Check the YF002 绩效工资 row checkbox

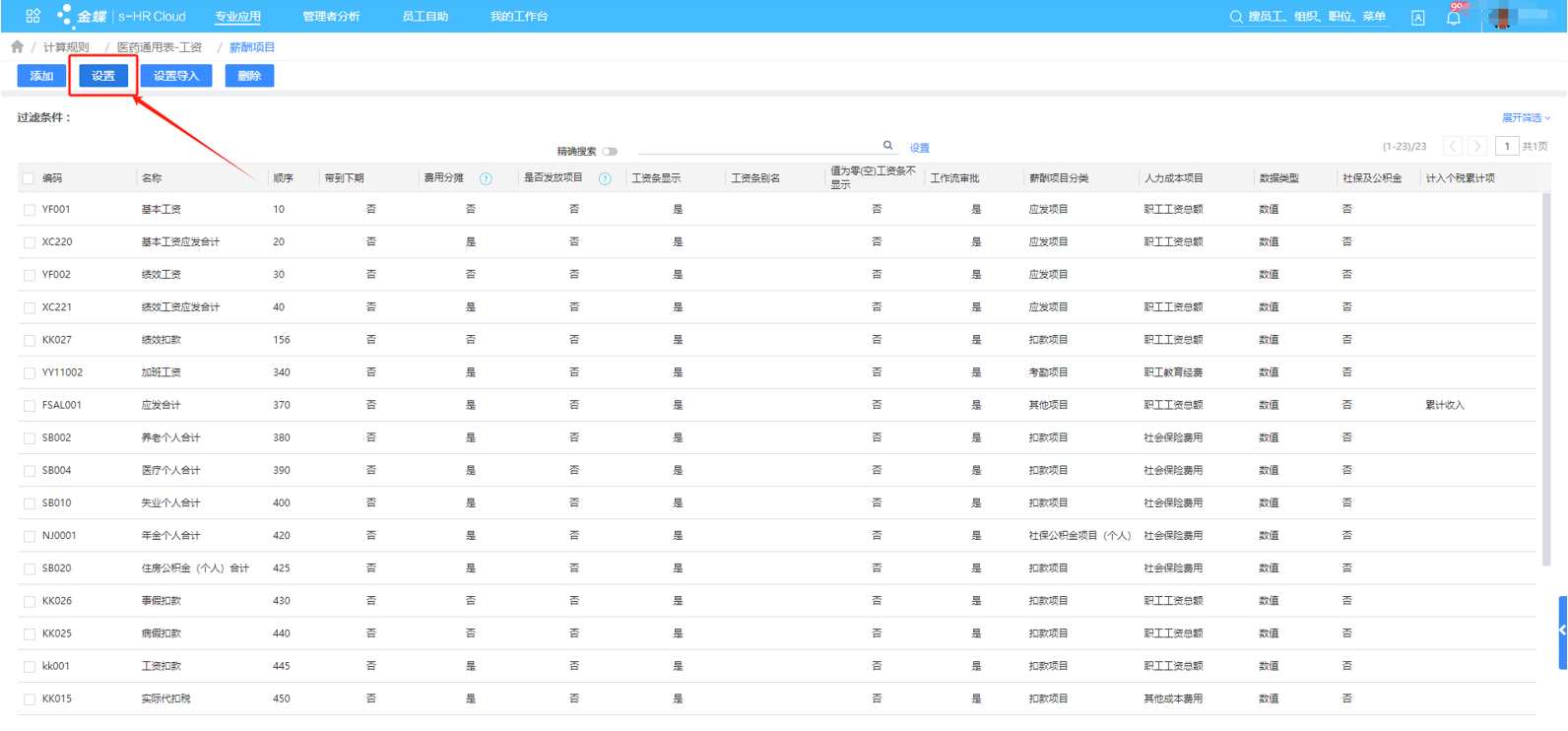(x=30, y=275)
